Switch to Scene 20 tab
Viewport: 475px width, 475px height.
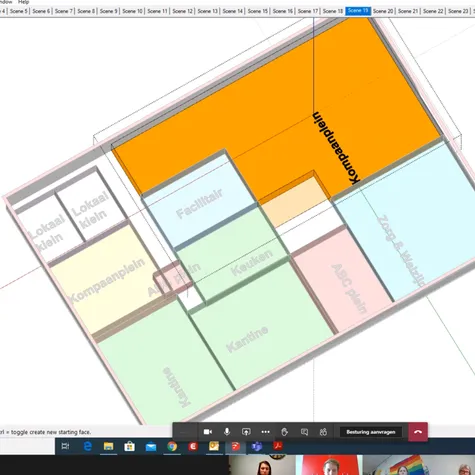[383, 11]
